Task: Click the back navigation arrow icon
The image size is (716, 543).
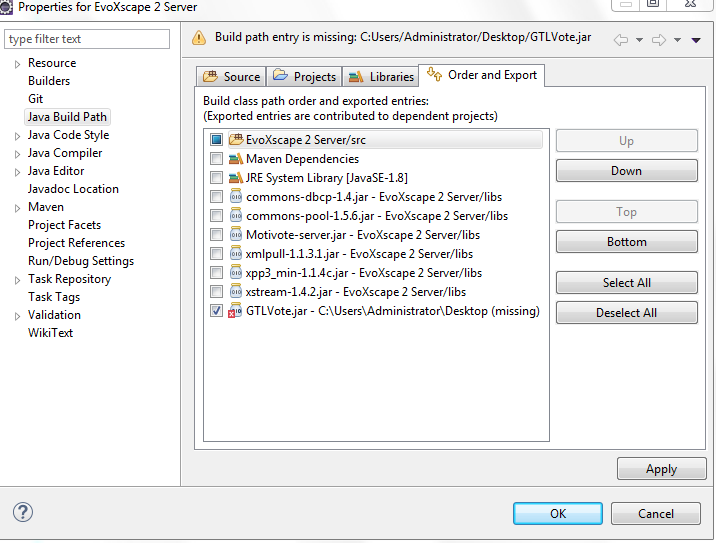Action: (621, 40)
